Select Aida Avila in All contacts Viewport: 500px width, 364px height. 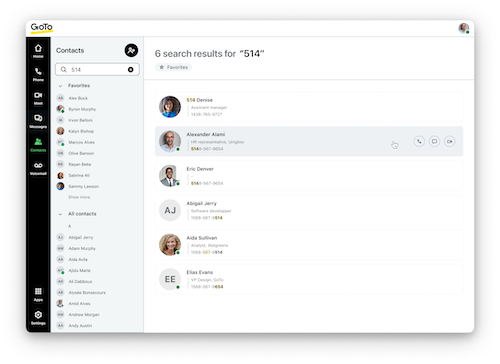(x=78, y=259)
